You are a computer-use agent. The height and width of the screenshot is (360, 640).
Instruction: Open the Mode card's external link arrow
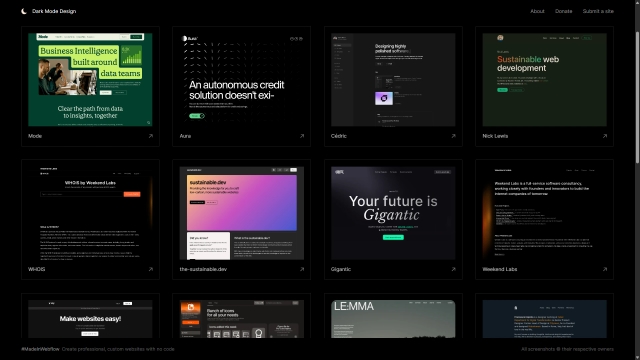click(x=151, y=136)
